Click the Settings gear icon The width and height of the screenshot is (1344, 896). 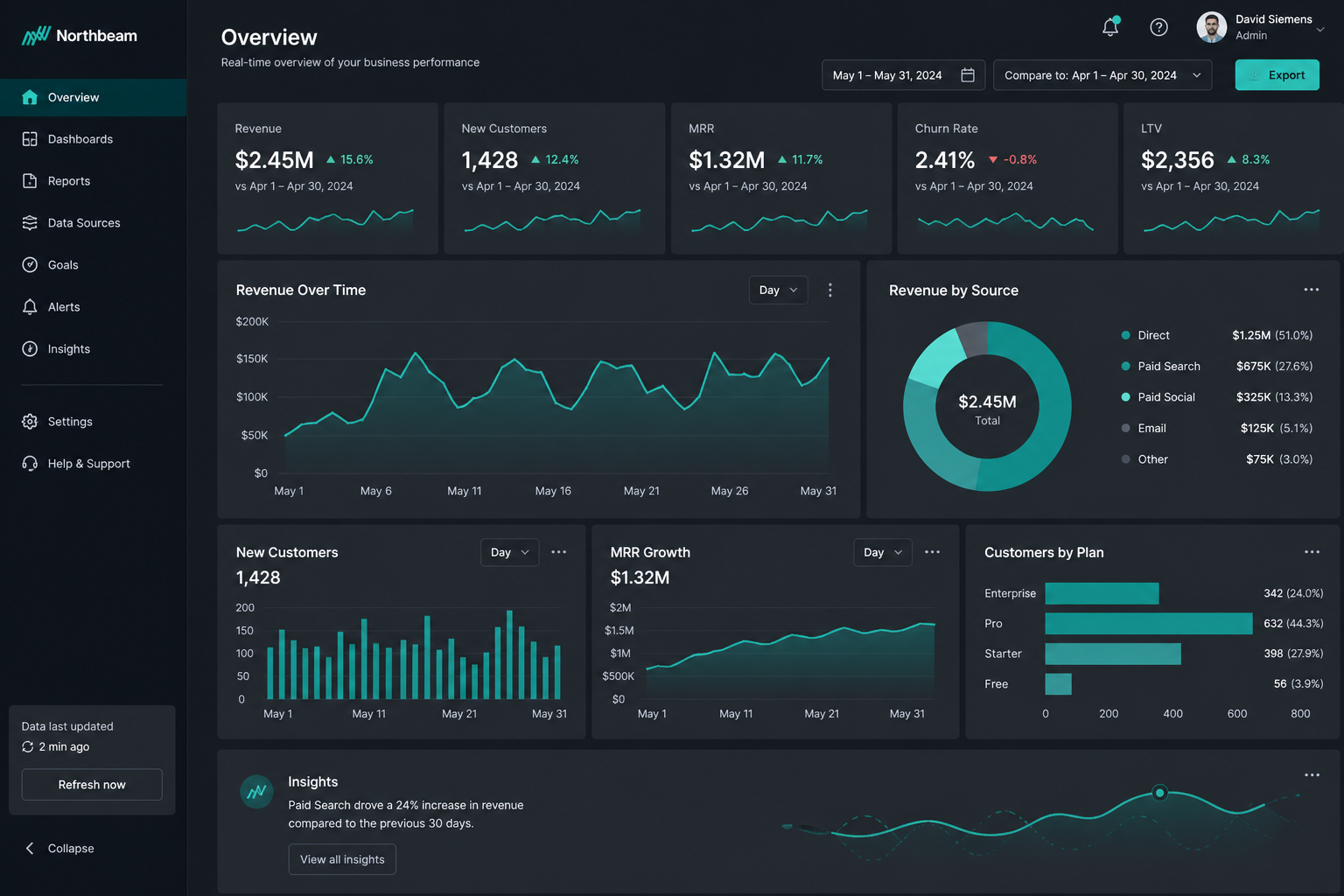[x=30, y=422]
